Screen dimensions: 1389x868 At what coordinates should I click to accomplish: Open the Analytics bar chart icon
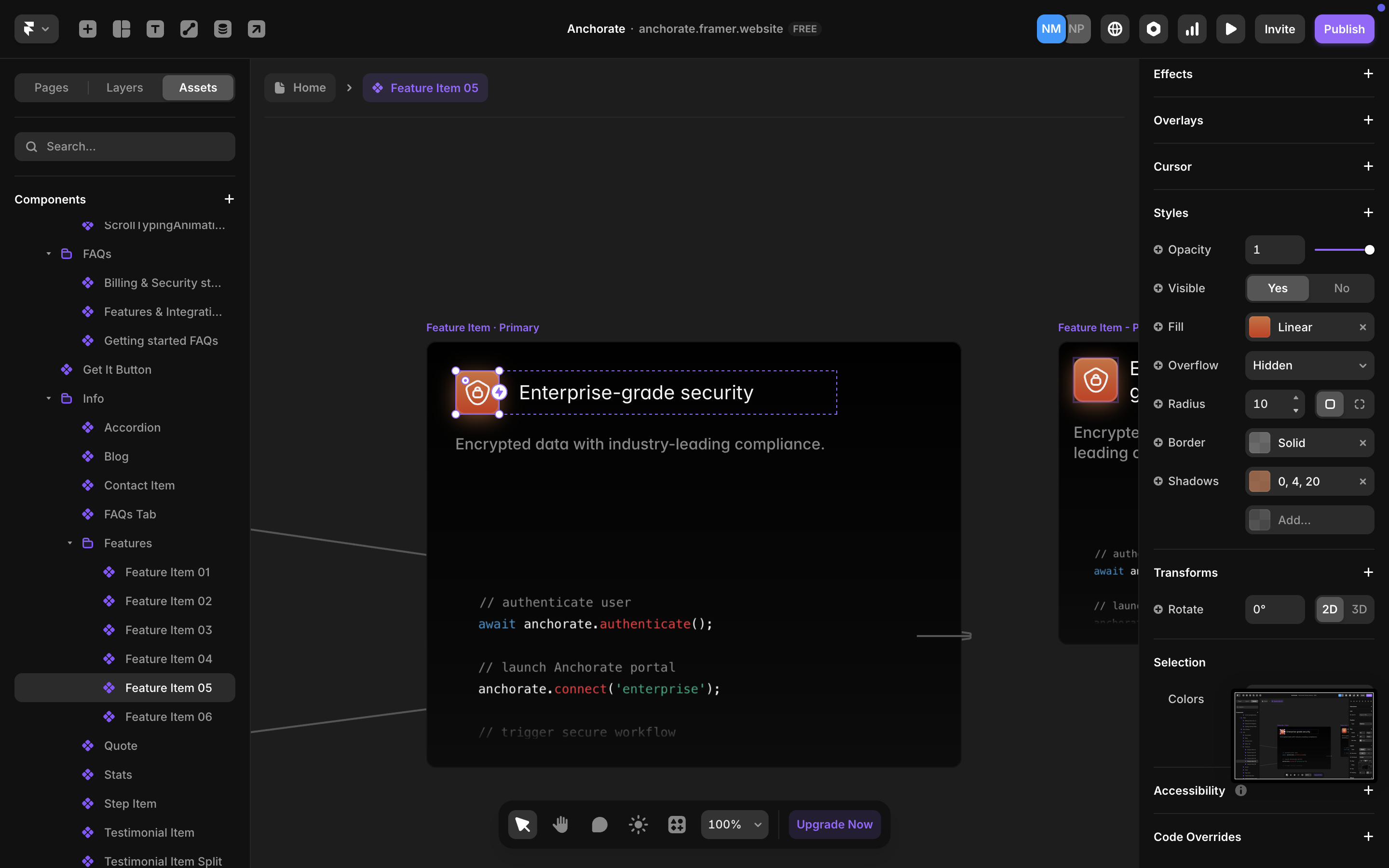[1192, 29]
